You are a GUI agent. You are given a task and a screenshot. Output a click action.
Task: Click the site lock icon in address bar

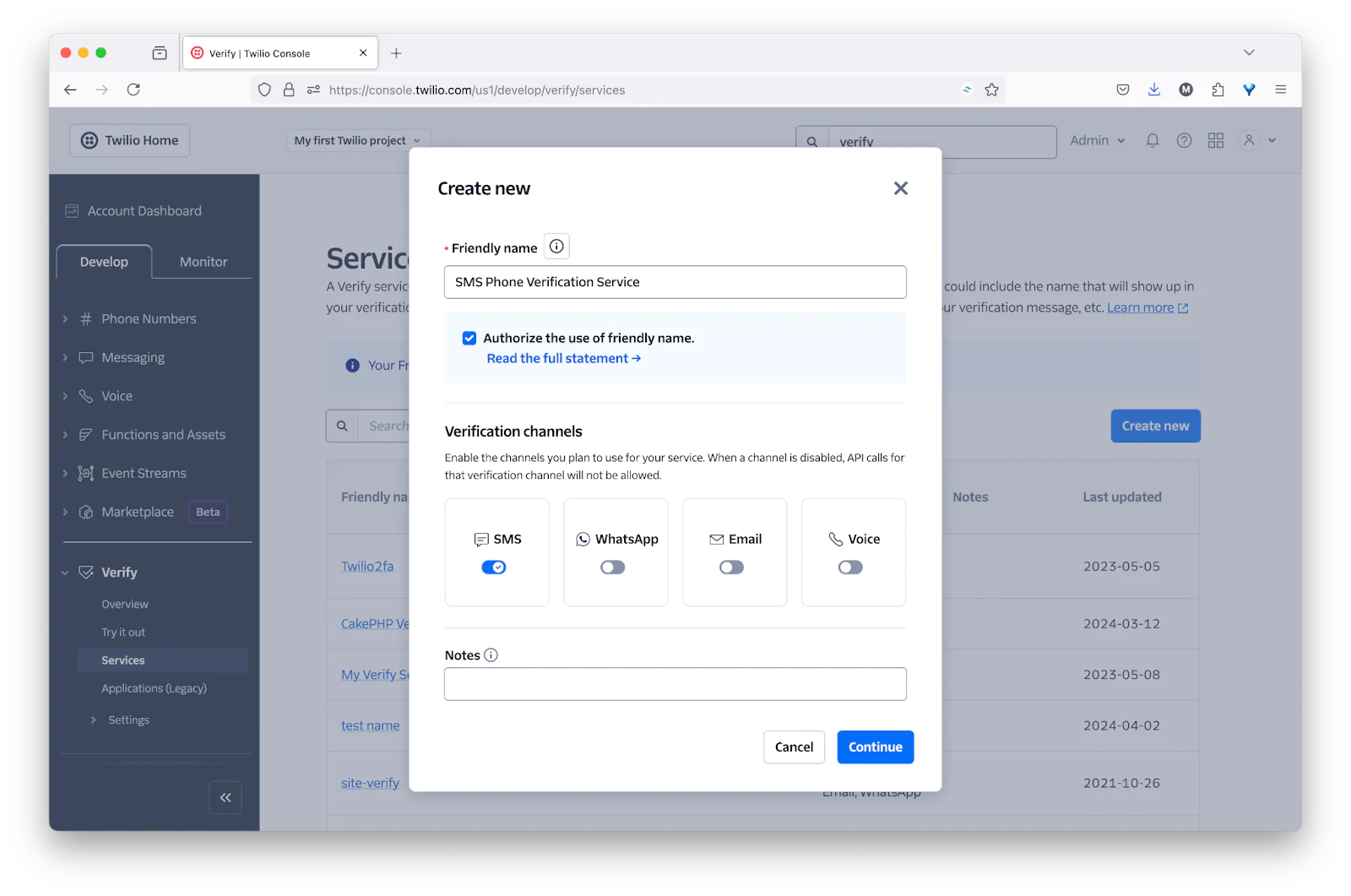tap(289, 90)
